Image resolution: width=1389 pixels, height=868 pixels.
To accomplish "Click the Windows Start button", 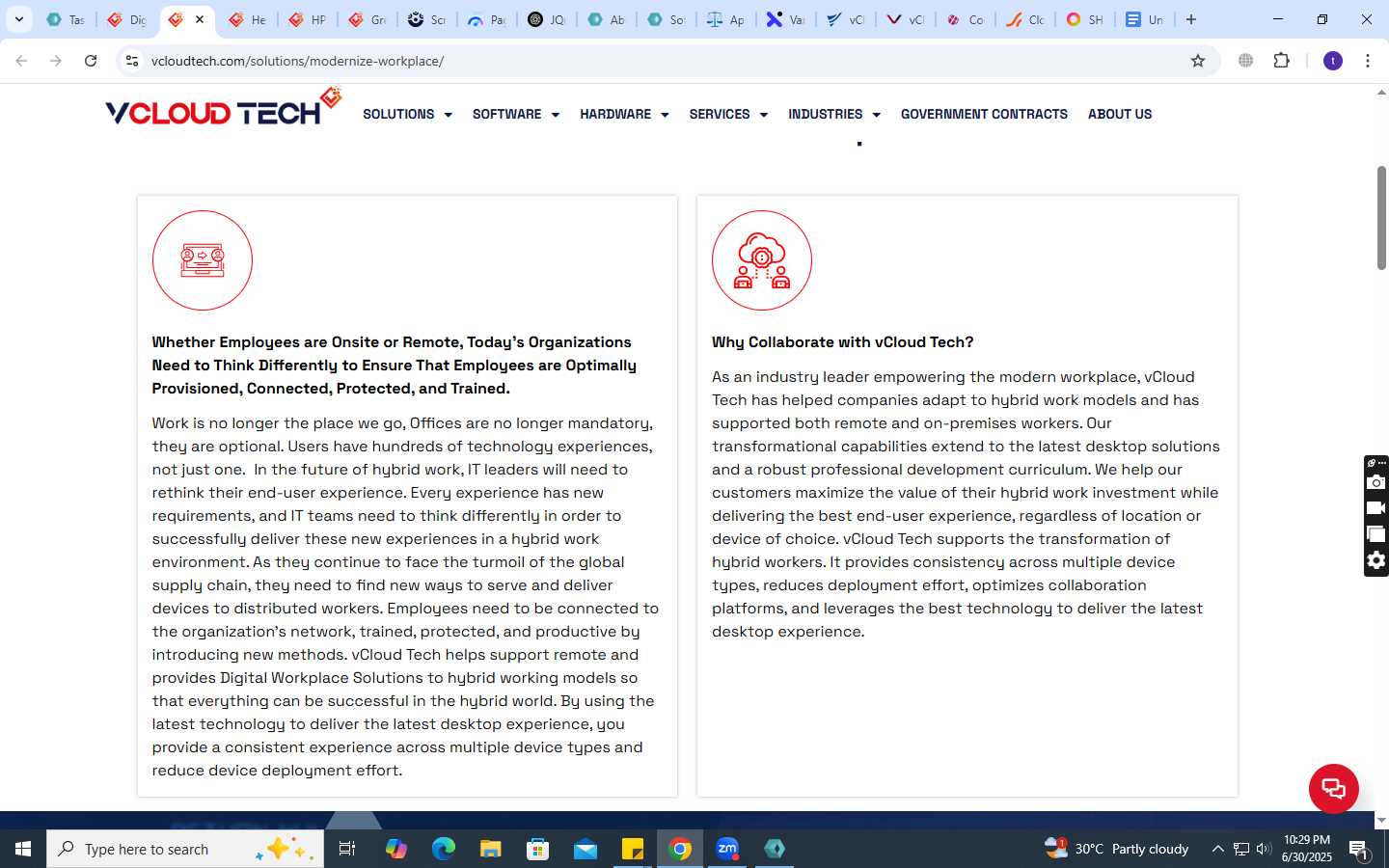I will [23, 849].
